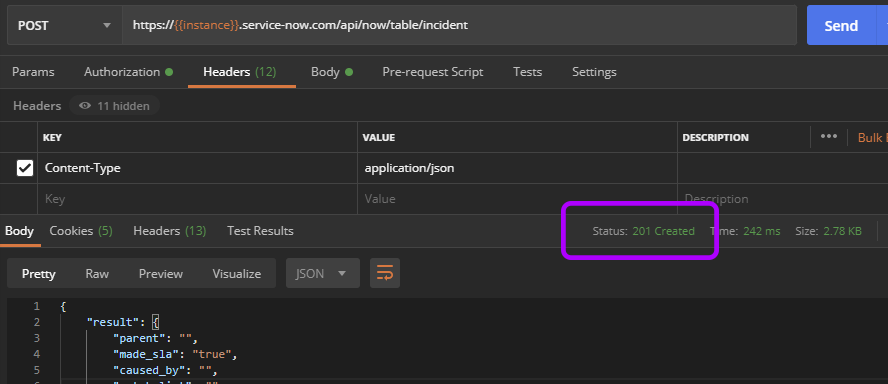Image resolution: width=888 pixels, height=384 pixels.
Task: Switch to Preview response view
Action: (161, 274)
